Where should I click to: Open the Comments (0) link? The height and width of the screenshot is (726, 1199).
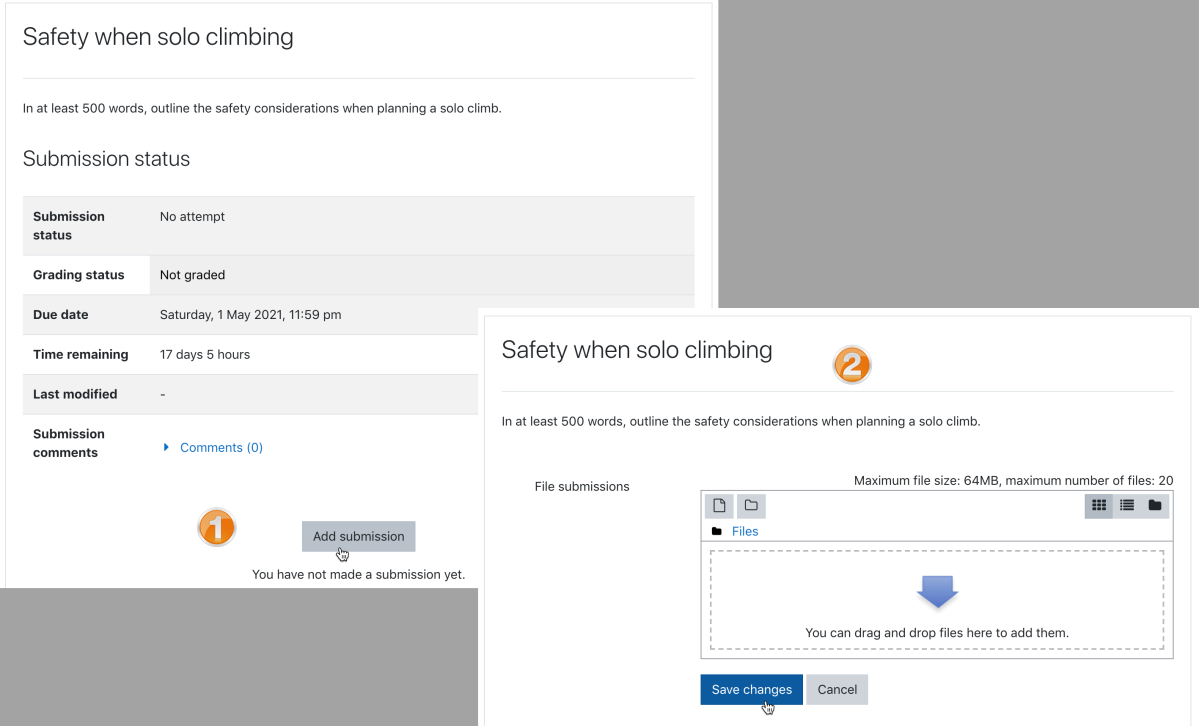click(221, 448)
